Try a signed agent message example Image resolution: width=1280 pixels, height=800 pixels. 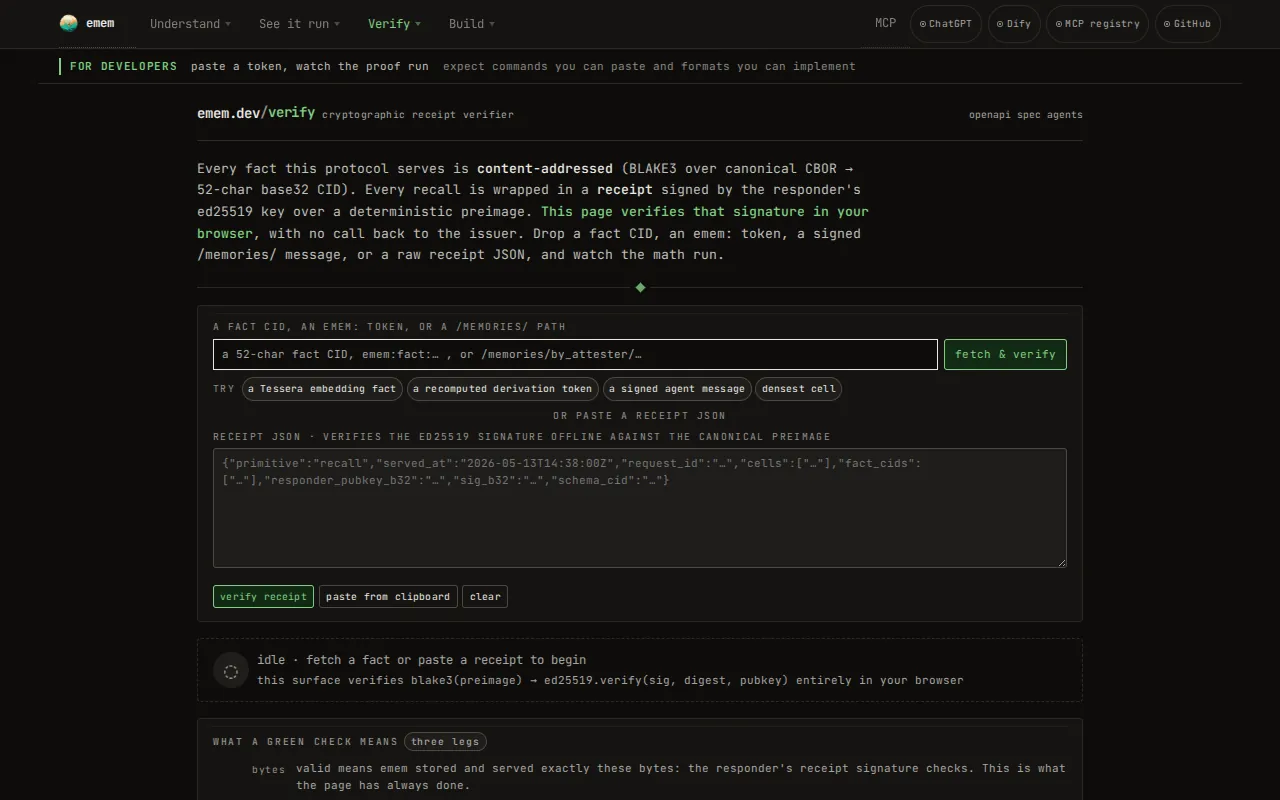point(677,389)
